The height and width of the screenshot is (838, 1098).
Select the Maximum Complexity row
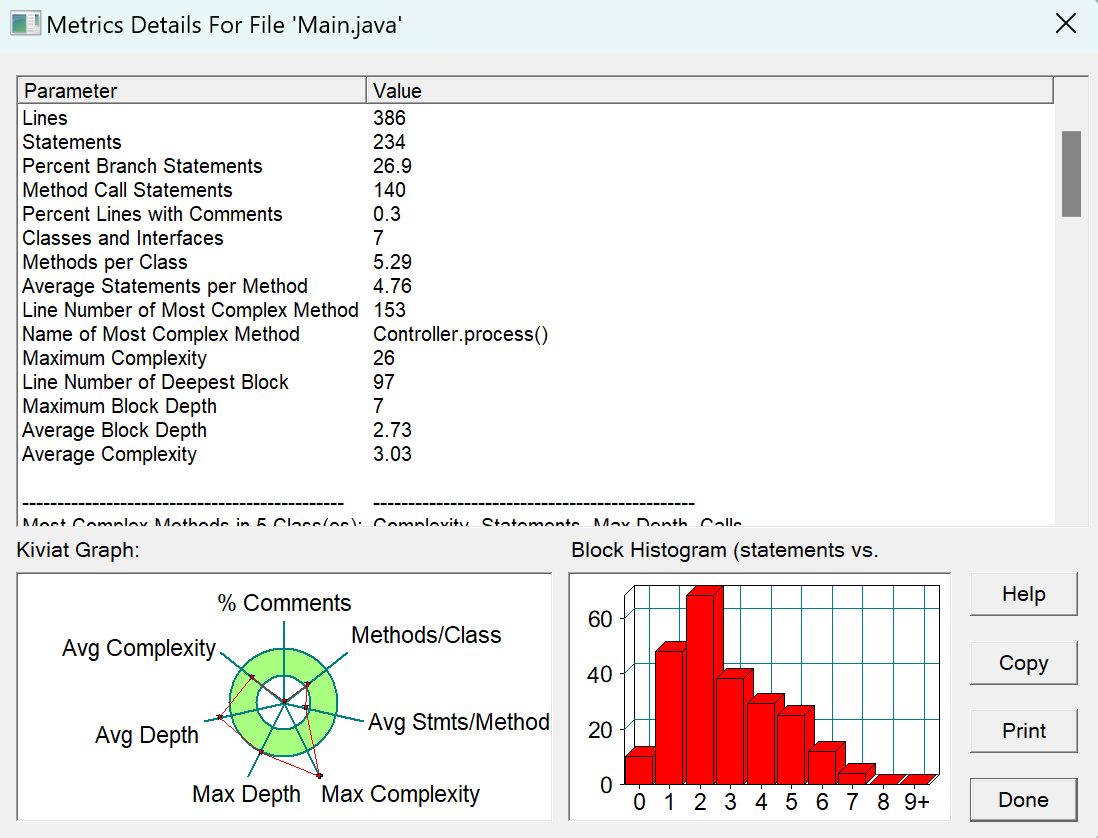pyautogui.click(x=536, y=358)
